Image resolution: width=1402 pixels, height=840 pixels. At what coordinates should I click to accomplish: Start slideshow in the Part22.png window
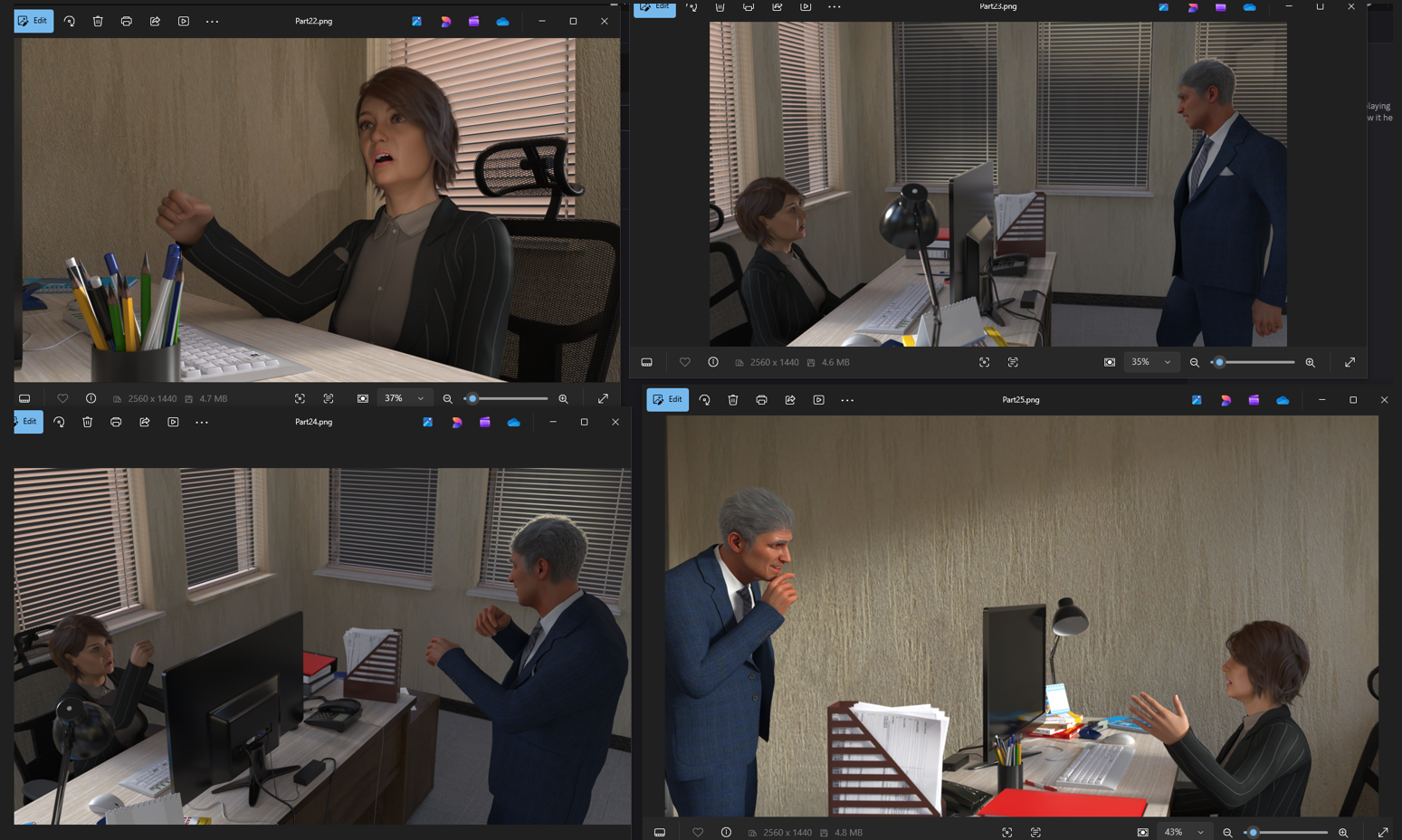tap(184, 21)
